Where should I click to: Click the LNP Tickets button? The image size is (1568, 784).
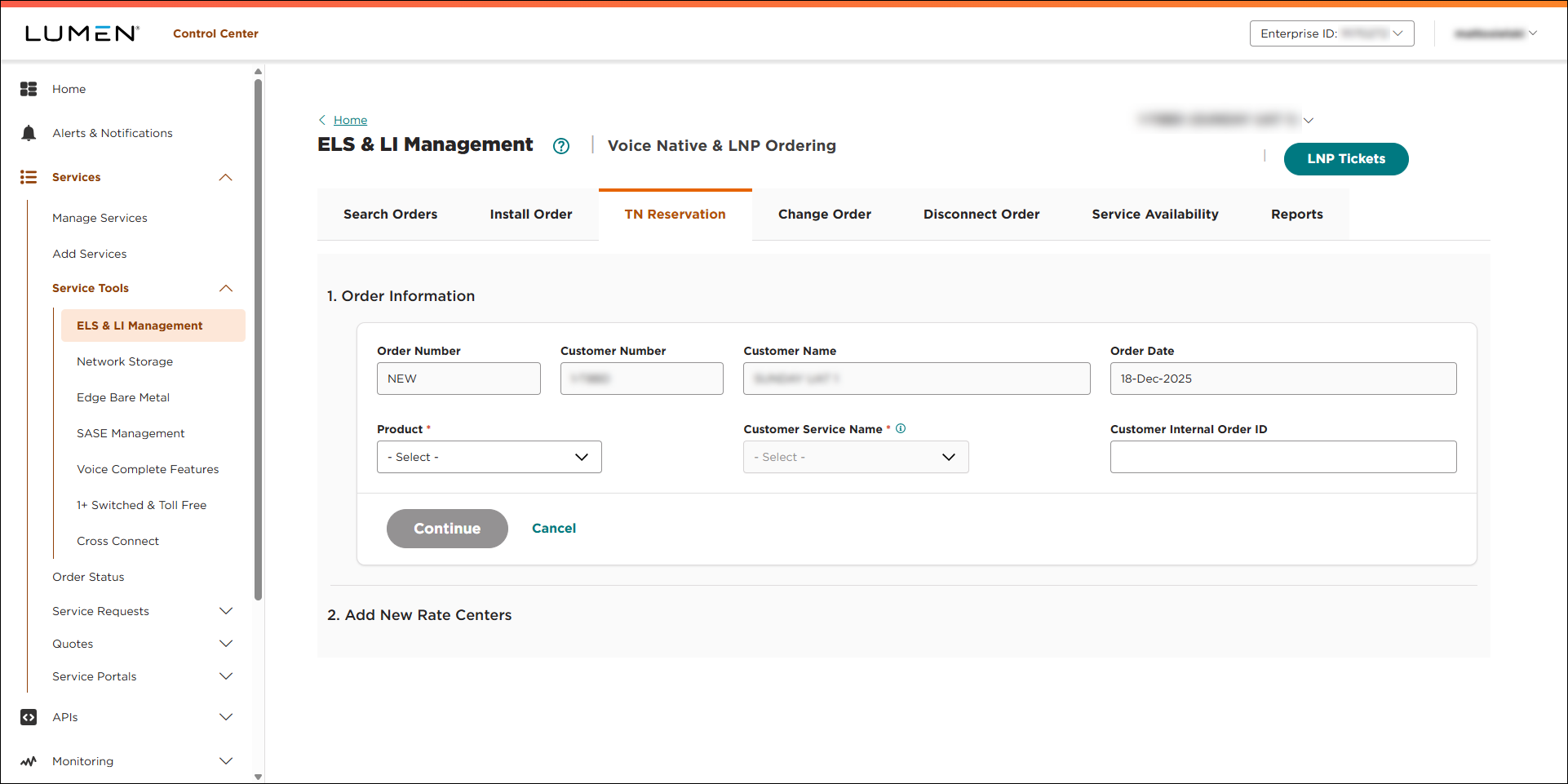(1345, 159)
